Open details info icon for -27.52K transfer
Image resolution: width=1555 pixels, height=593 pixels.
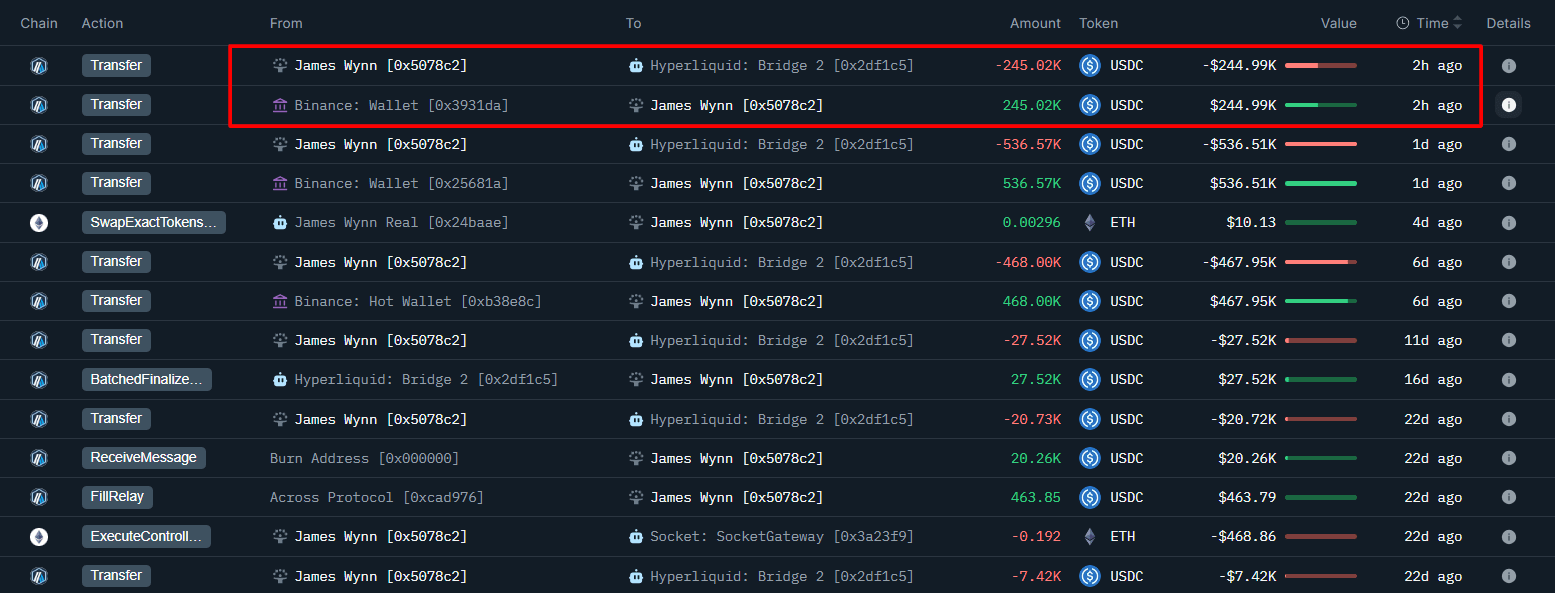pos(1509,340)
